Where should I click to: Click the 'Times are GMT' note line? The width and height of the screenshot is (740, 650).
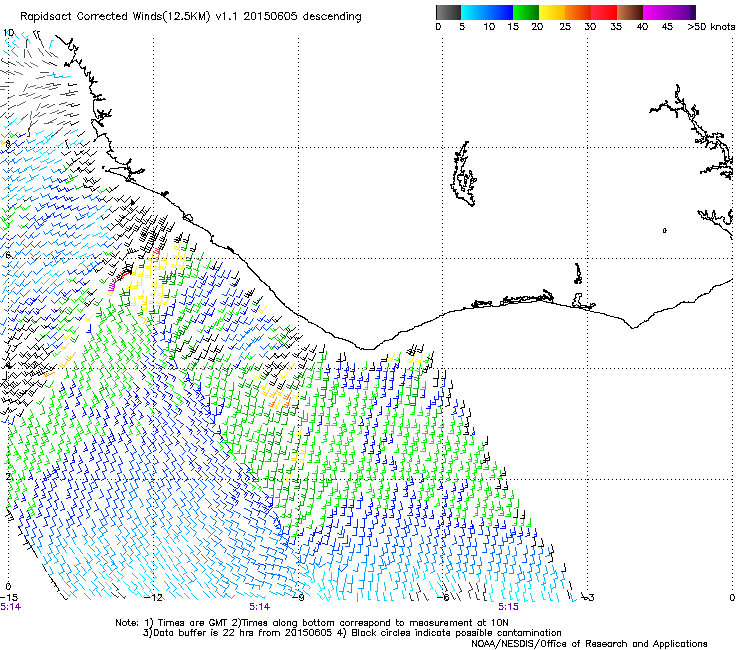(x=312, y=623)
